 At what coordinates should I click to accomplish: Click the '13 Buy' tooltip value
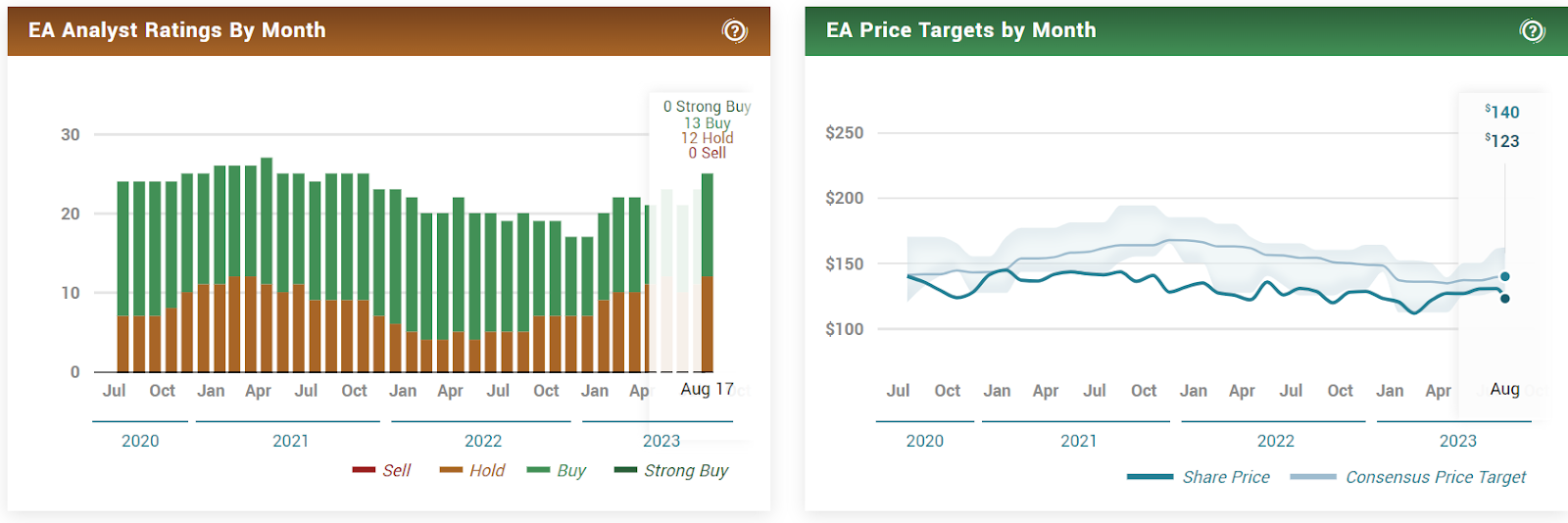coord(708,122)
